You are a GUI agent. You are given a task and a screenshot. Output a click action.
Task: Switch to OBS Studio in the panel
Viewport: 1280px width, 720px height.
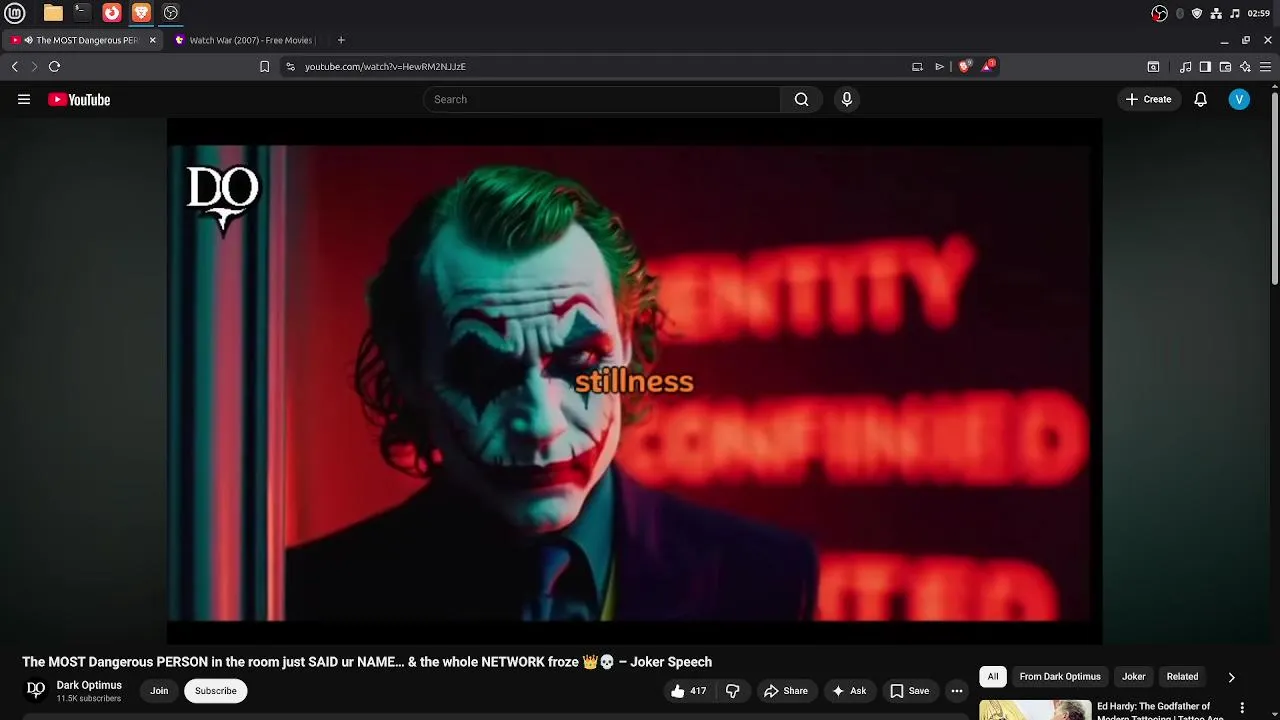pos(171,13)
